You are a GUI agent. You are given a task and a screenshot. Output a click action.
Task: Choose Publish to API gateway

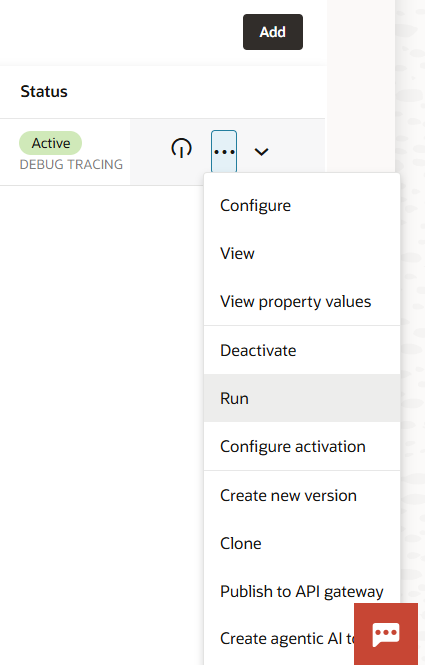302,591
